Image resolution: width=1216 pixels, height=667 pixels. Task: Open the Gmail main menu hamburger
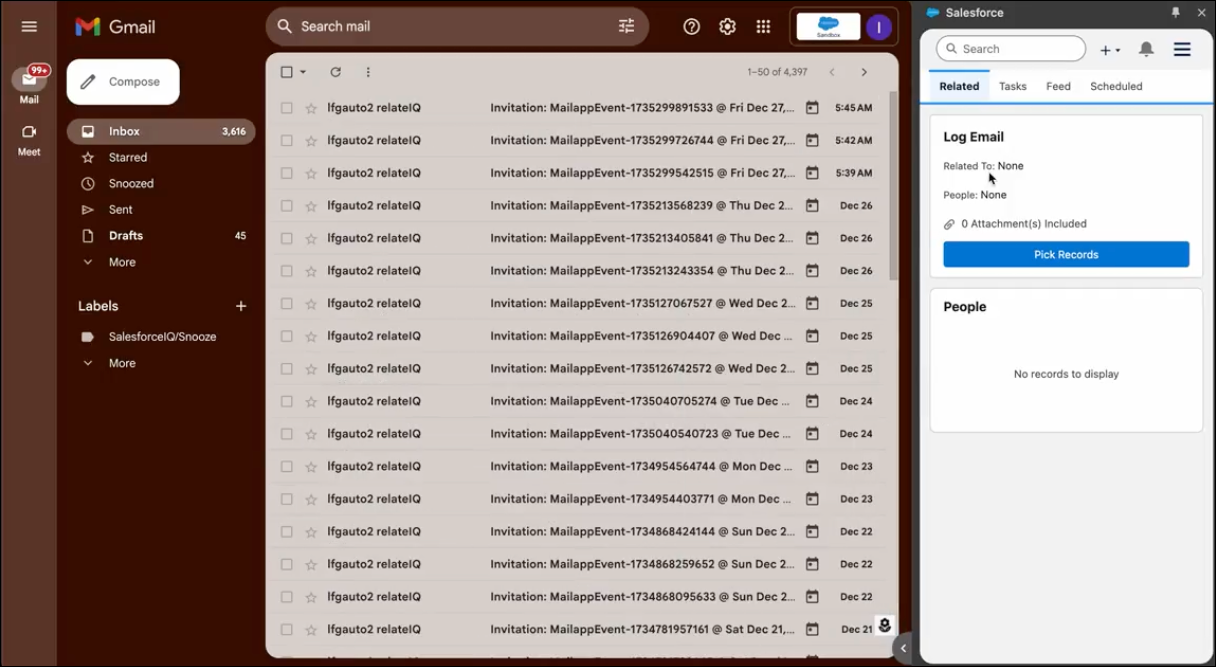[x=29, y=27]
